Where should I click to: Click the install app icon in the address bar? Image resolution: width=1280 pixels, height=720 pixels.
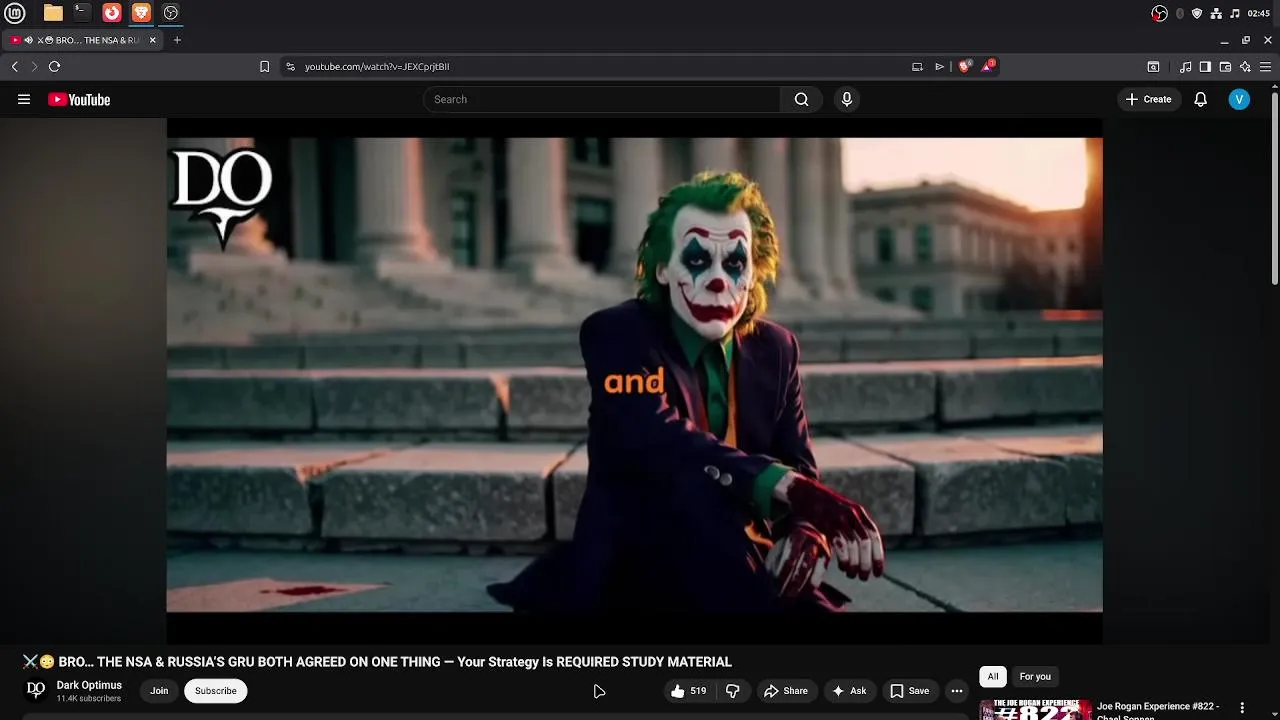coord(917,66)
